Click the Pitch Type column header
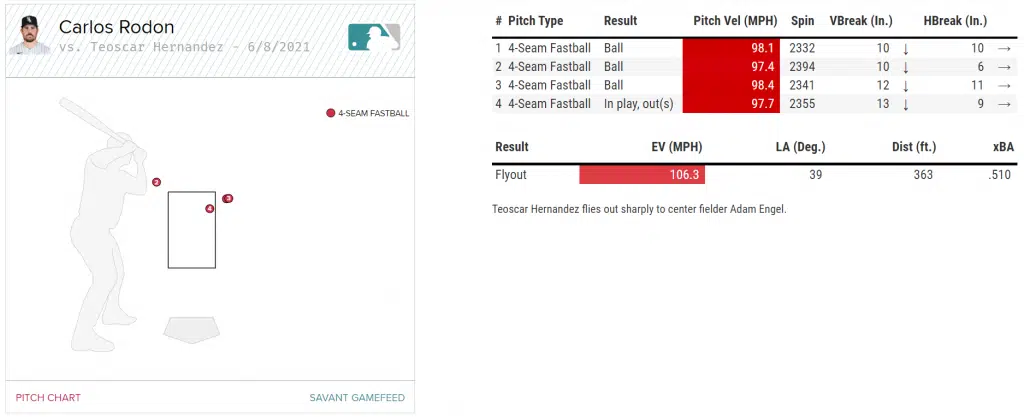The width and height of the screenshot is (1024, 417). [x=535, y=21]
